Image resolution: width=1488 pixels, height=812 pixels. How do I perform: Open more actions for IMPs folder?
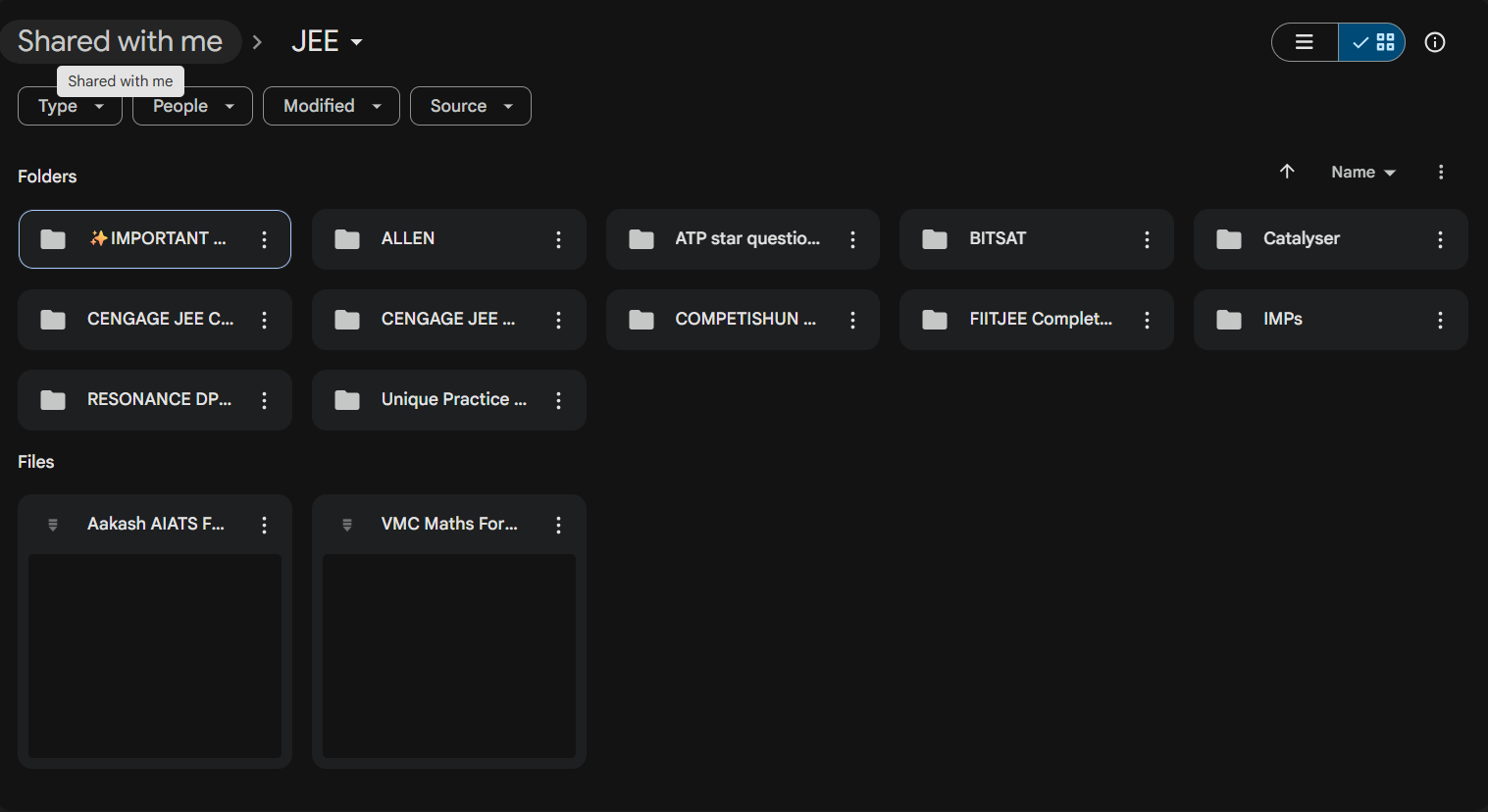click(x=1440, y=320)
